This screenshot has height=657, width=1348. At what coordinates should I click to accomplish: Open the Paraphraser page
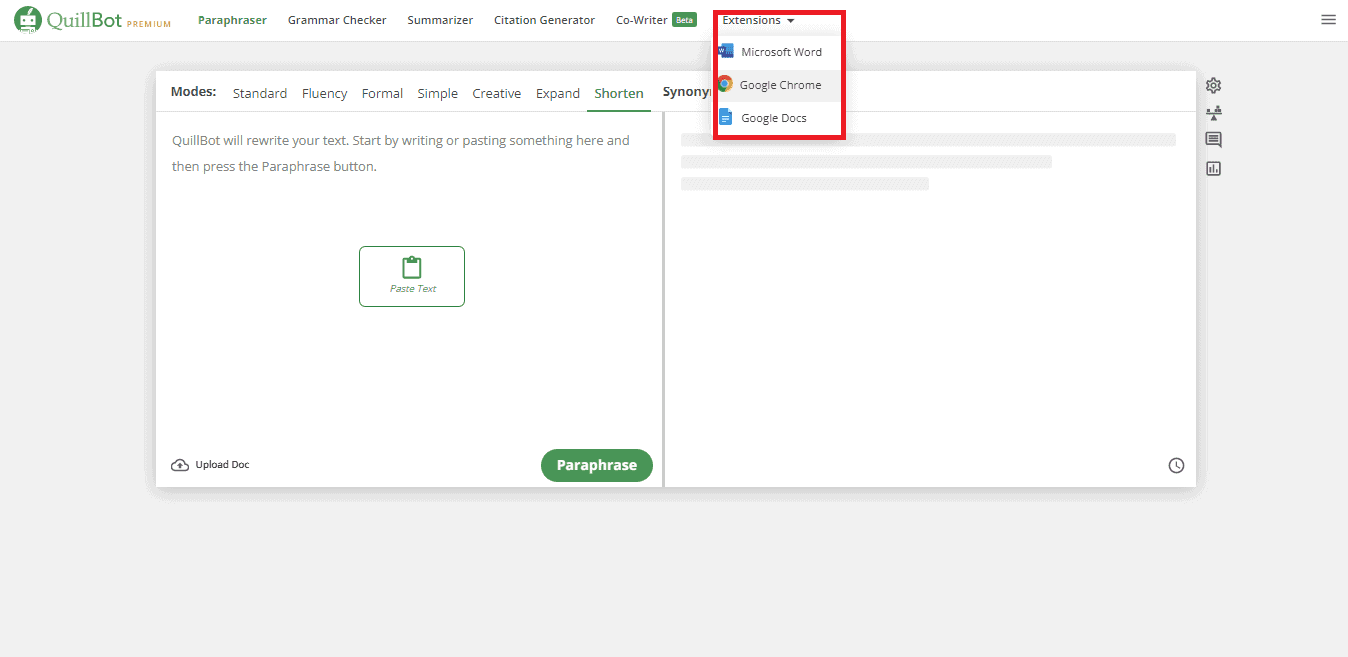click(x=232, y=20)
